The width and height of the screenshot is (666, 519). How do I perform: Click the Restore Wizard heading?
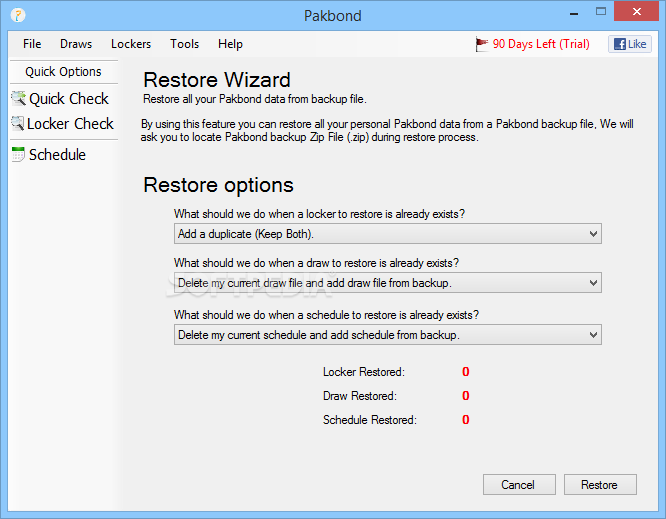217,80
